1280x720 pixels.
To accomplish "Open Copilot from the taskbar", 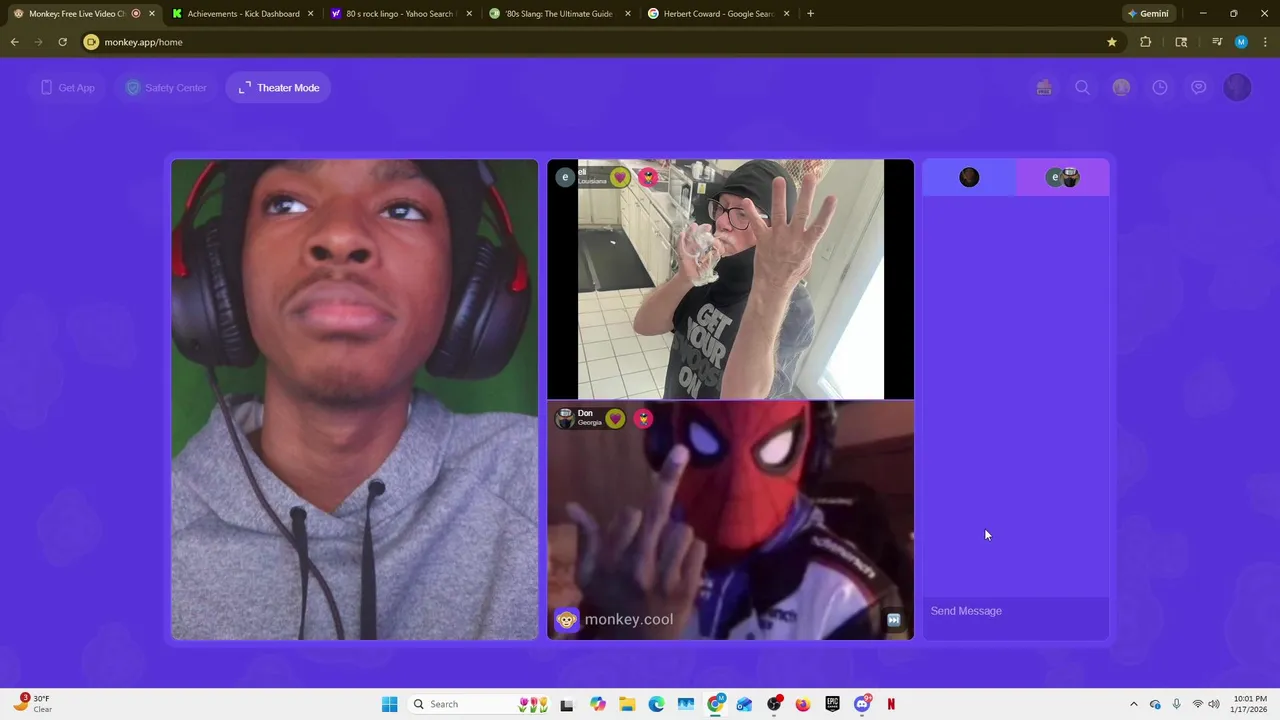I will [598, 704].
